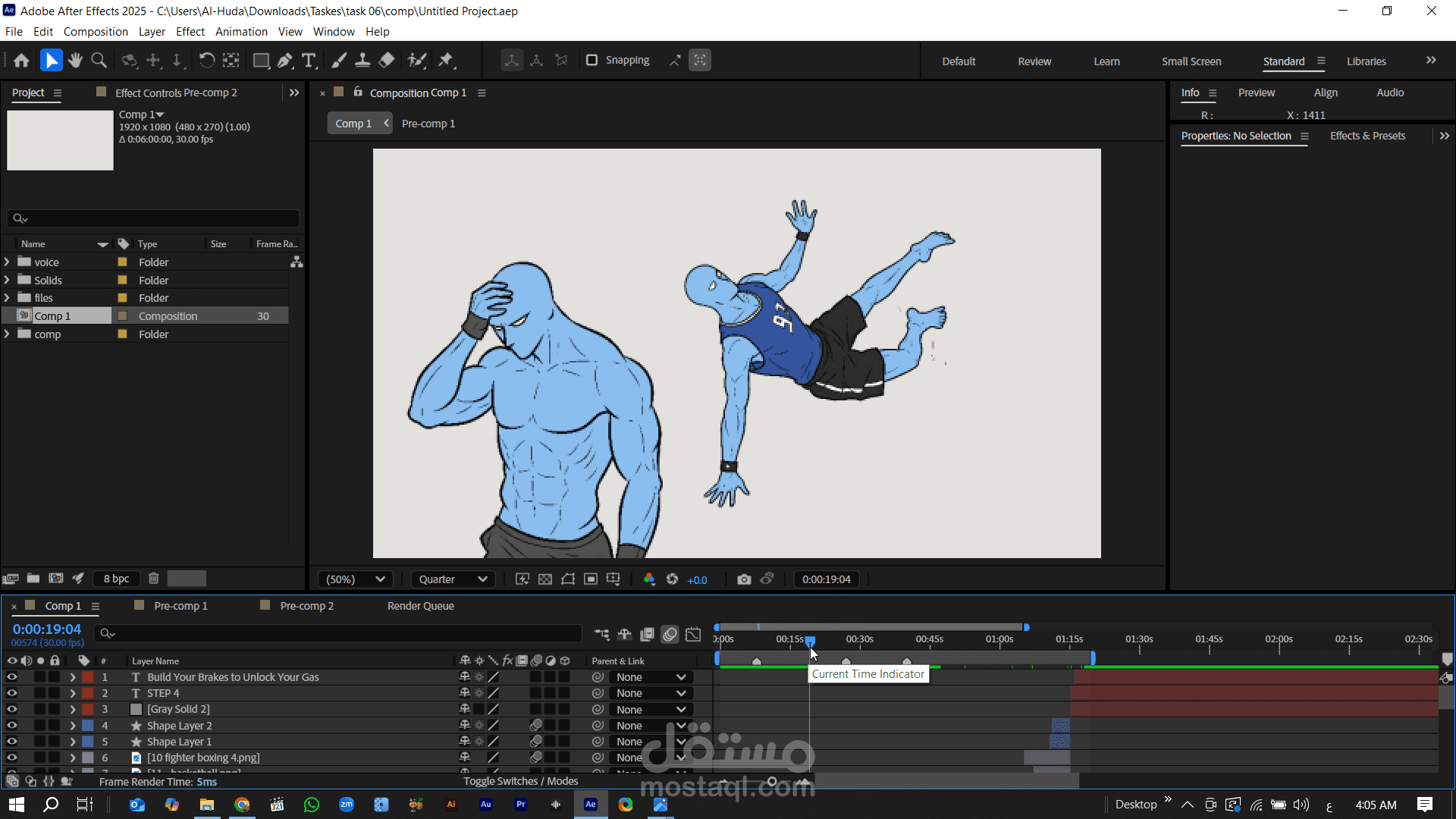The image size is (1456, 819).
Task: Open the Render Queue tab
Action: pyautogui.click(x=421, y=606)
